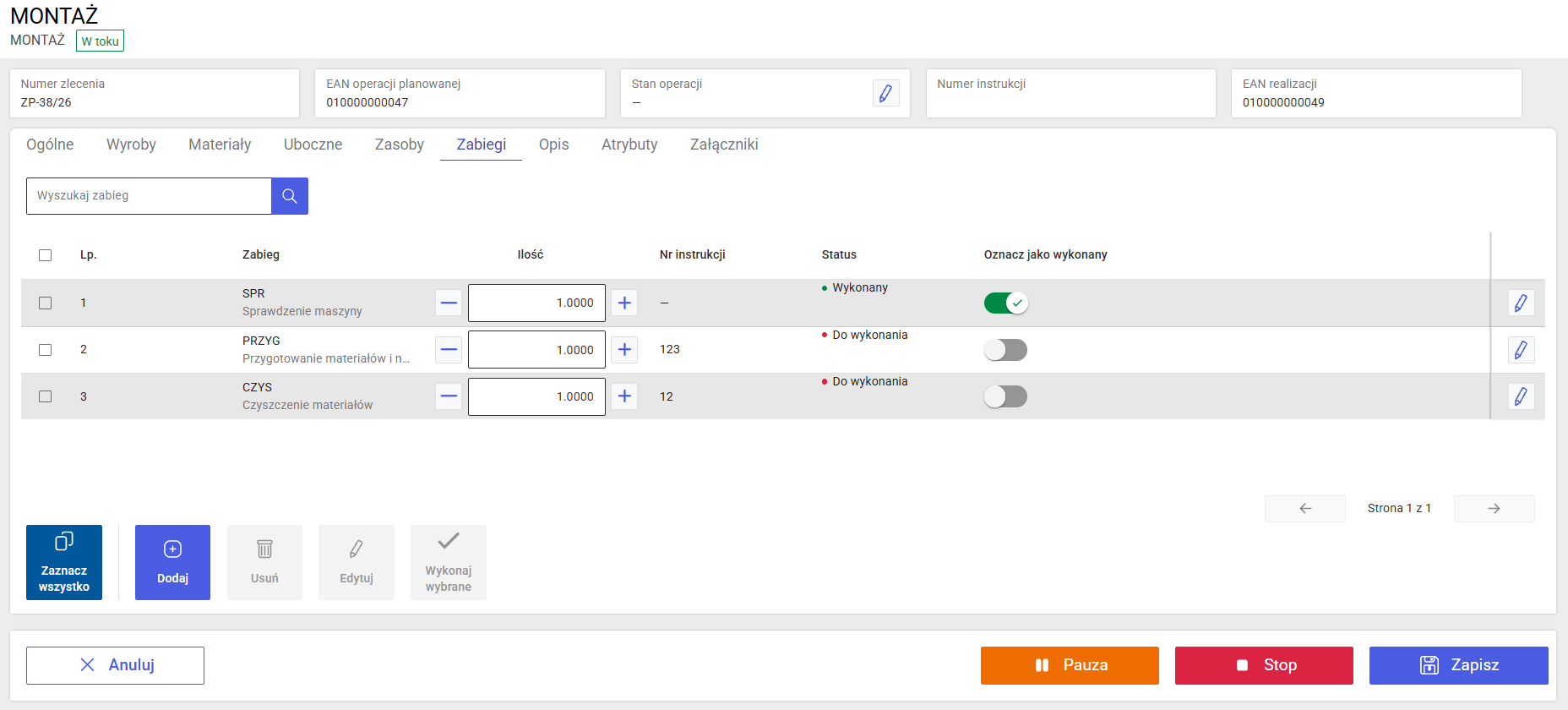
Task: Increase quantity in PRZYG row with plus
Action: (x=624, y=350)
